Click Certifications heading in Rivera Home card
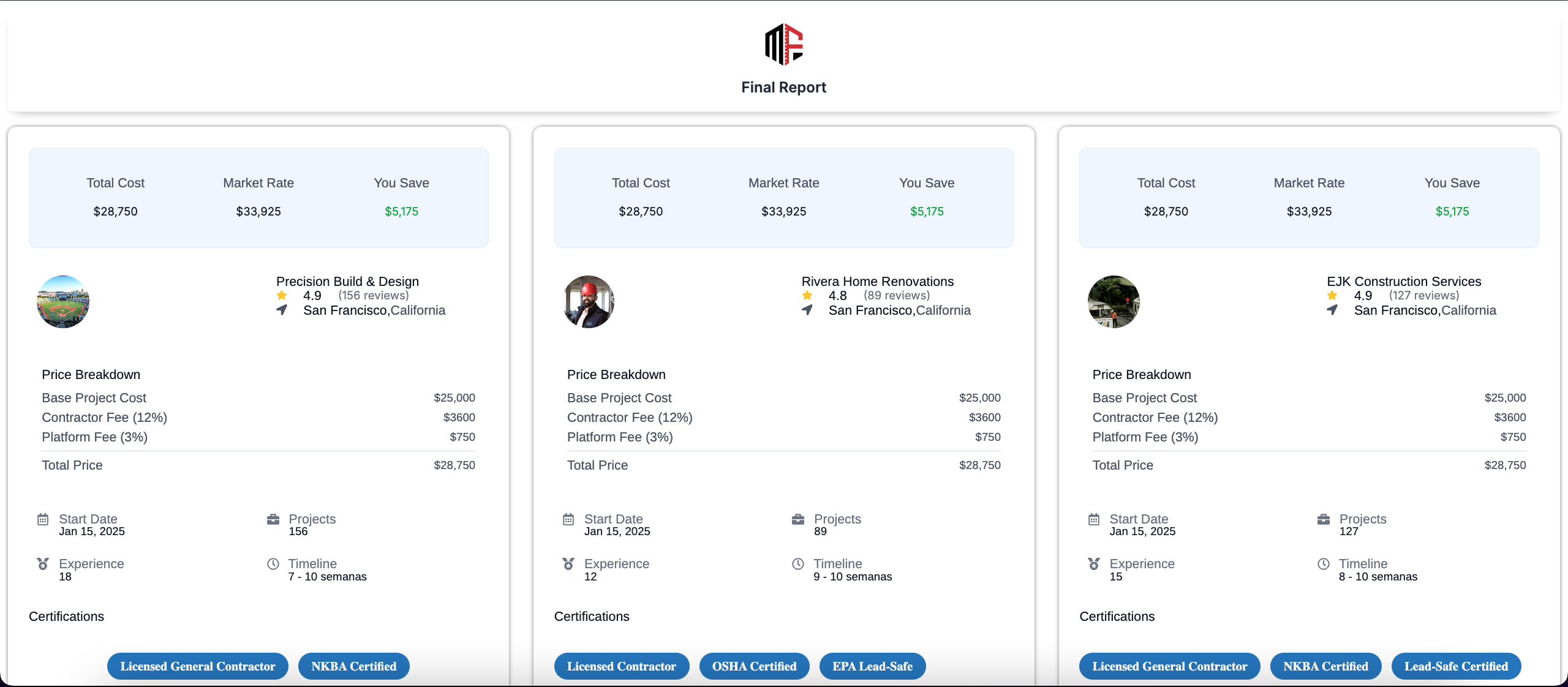 (x=592, y=617)
